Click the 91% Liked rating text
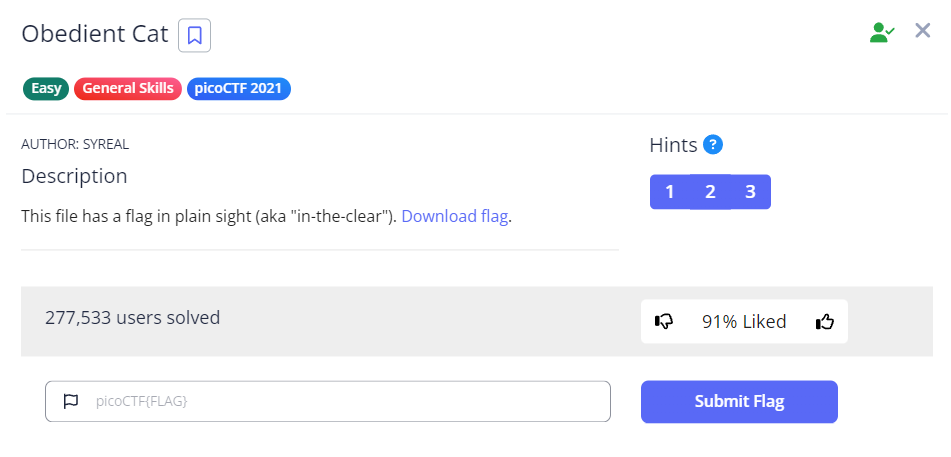 743,322
